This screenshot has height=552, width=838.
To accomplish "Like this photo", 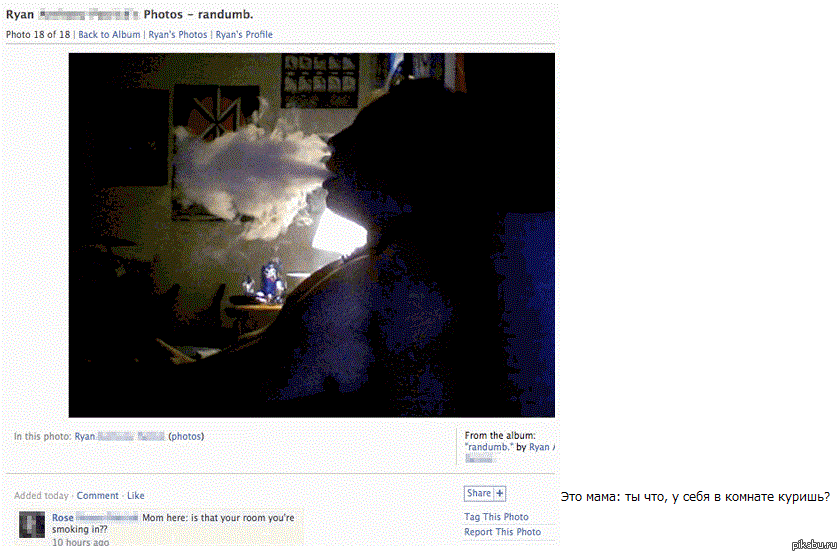I will [135, 496].
